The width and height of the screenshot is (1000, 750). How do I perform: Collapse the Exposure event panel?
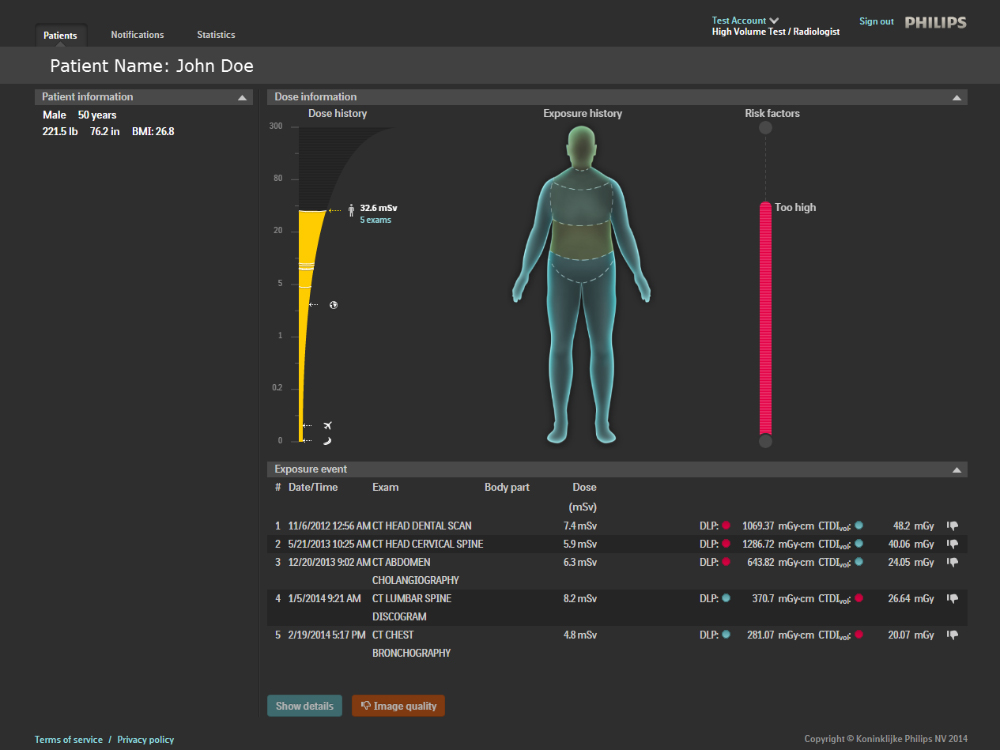(957, 470)
